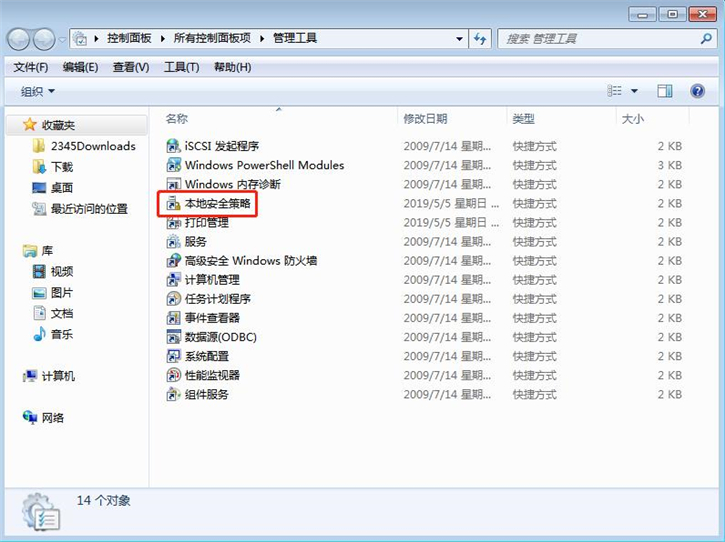Image resolution: width=725 pixels, height=542 pixels.
Task: Open the 本地安全策略 shortcut icon
Action: [x=173, y=204]
